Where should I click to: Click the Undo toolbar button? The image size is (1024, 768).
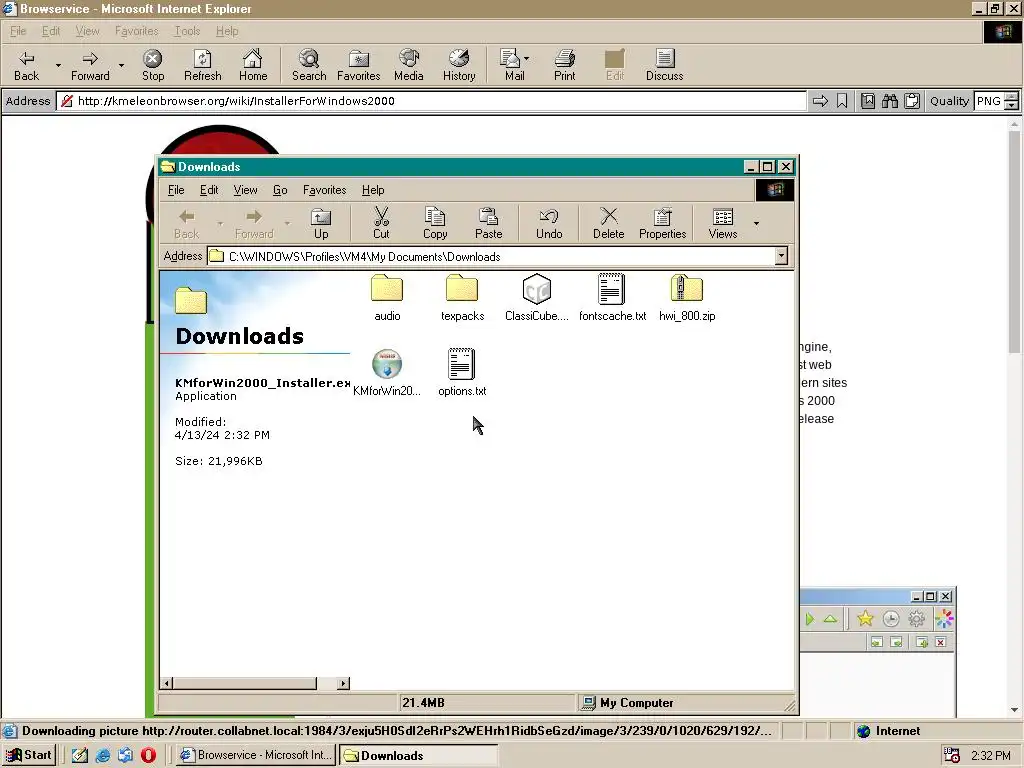pos(549,223)
